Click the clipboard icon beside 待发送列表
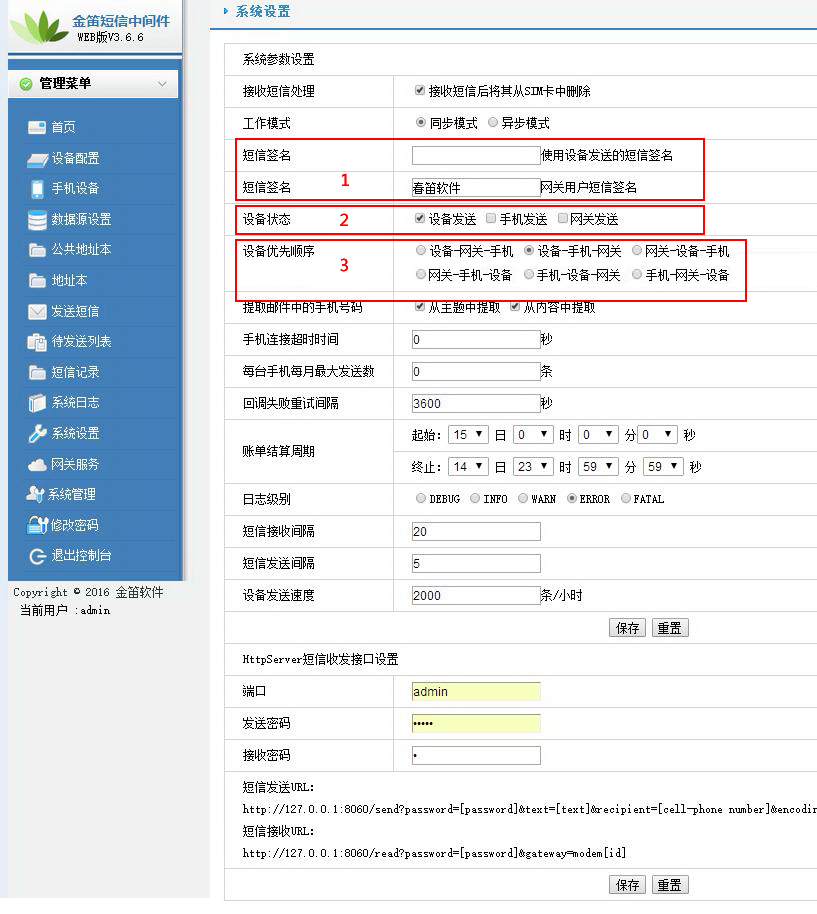This screenshot has height=914, width=817. (x=37, y=342)
